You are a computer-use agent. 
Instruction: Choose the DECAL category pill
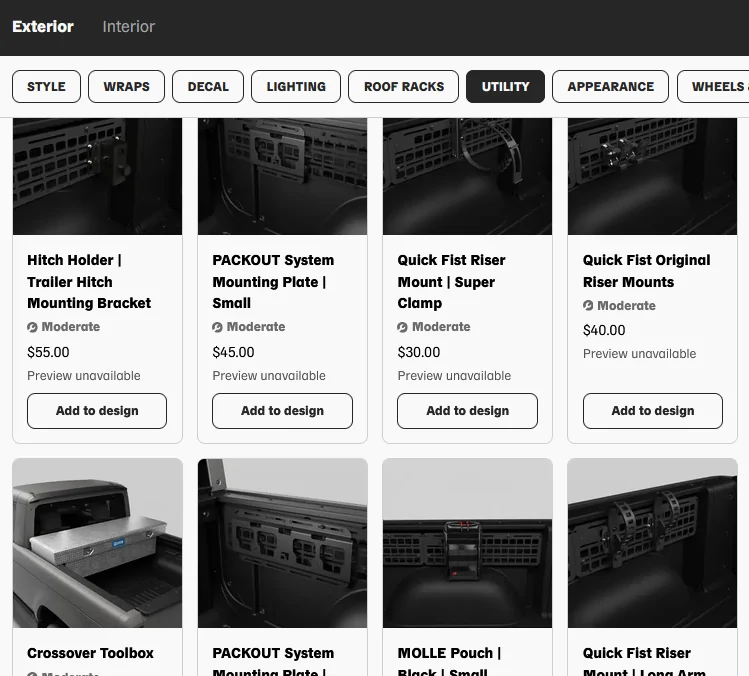pyautogui.click(x=208, y=86)
